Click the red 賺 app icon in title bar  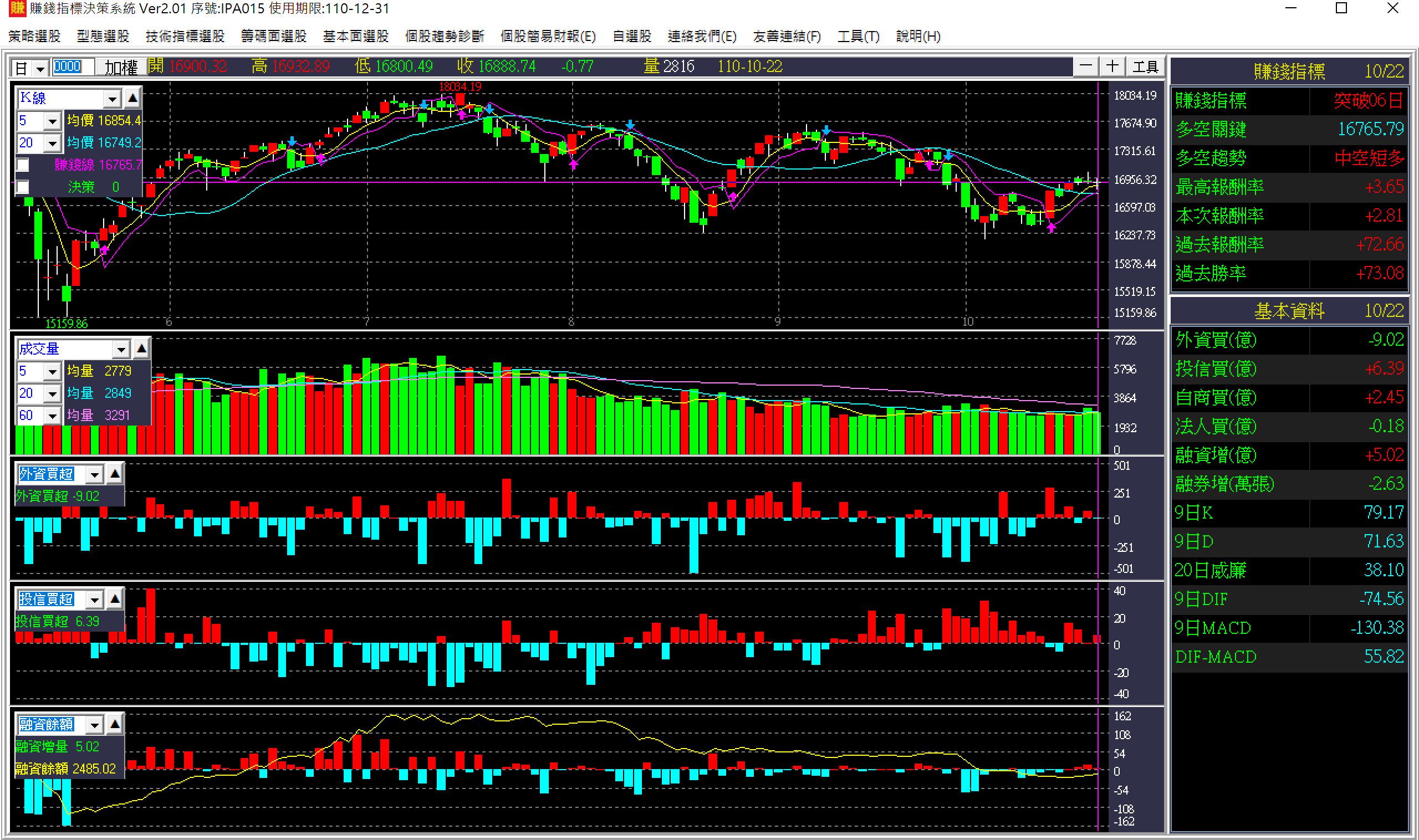tap(17, 8)
